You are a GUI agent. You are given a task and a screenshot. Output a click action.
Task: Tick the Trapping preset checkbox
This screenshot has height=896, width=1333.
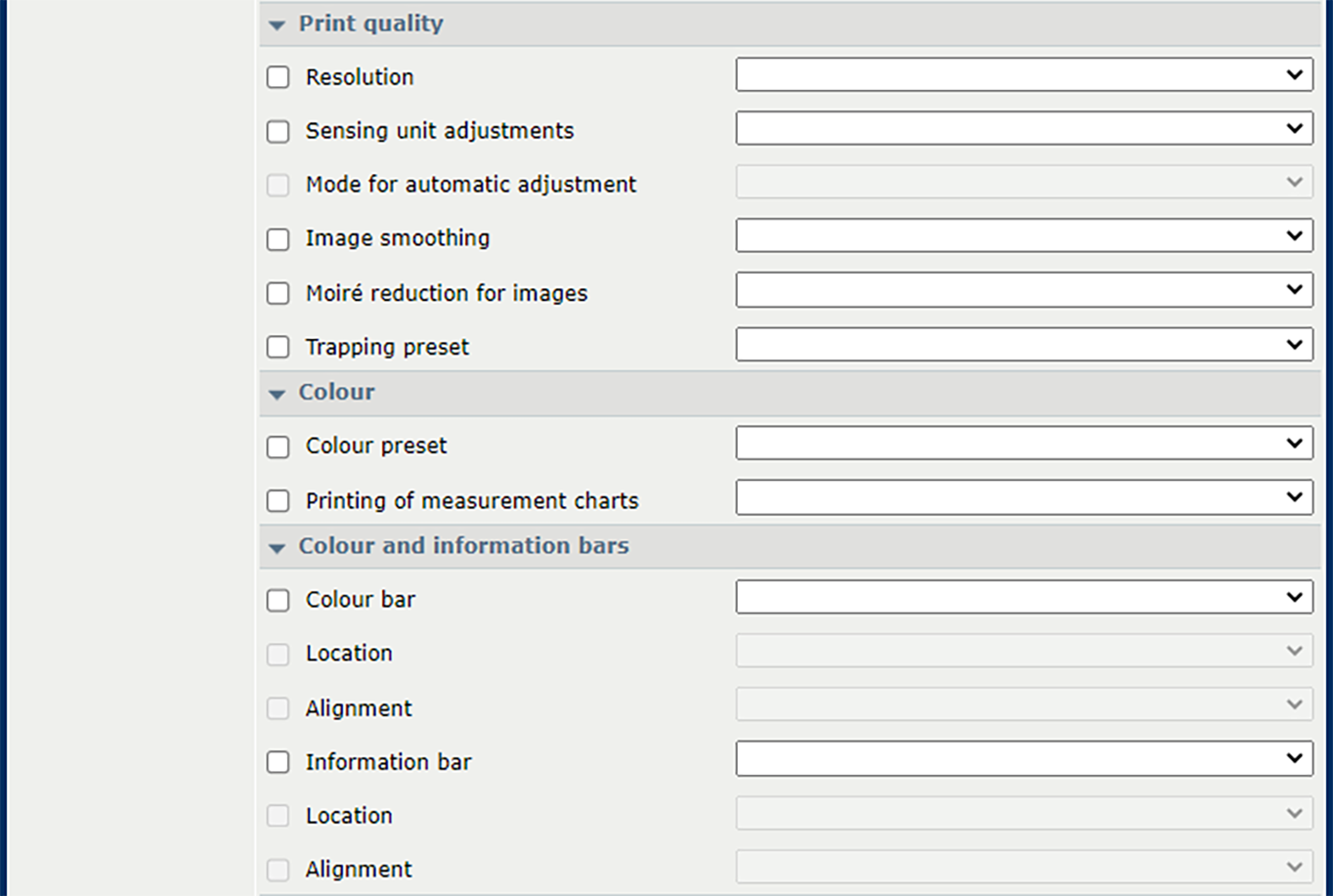point(279,347)
